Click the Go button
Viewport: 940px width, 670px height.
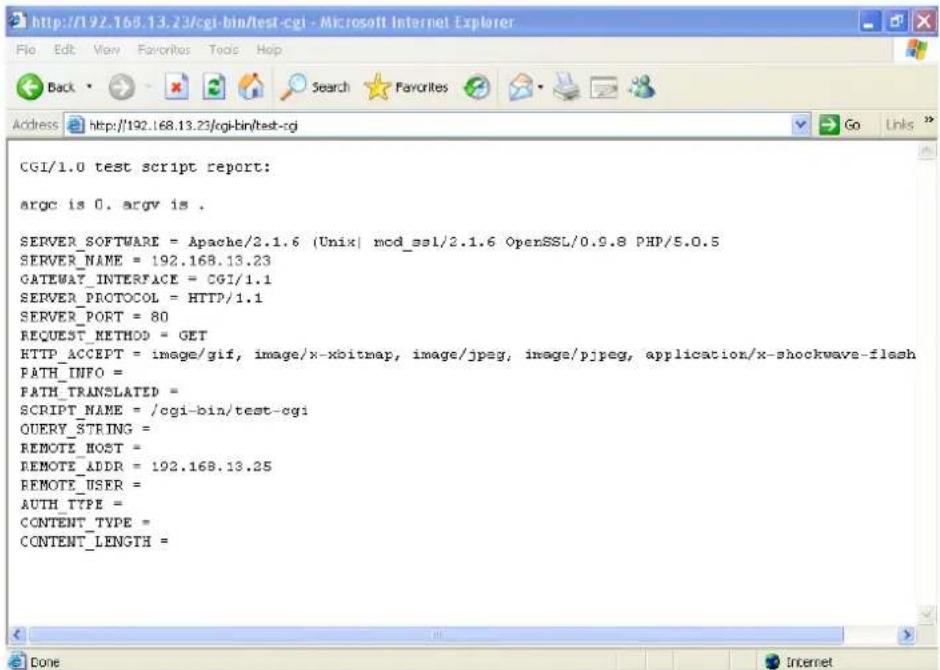pyautogui.click(x=840, y=125)
